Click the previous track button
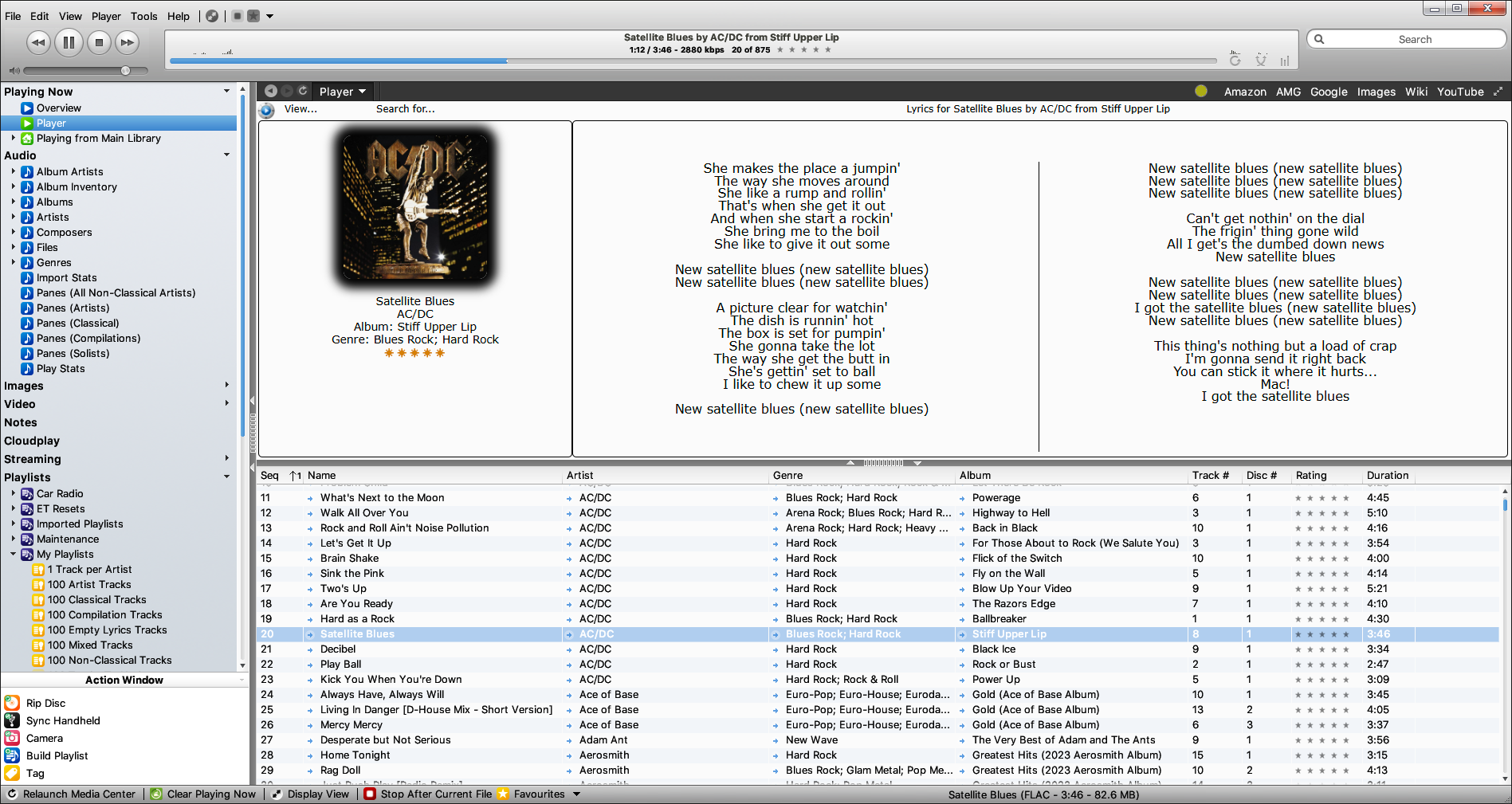The width and height of the screenshot is (1512, 804). click(x=38, y=43)
